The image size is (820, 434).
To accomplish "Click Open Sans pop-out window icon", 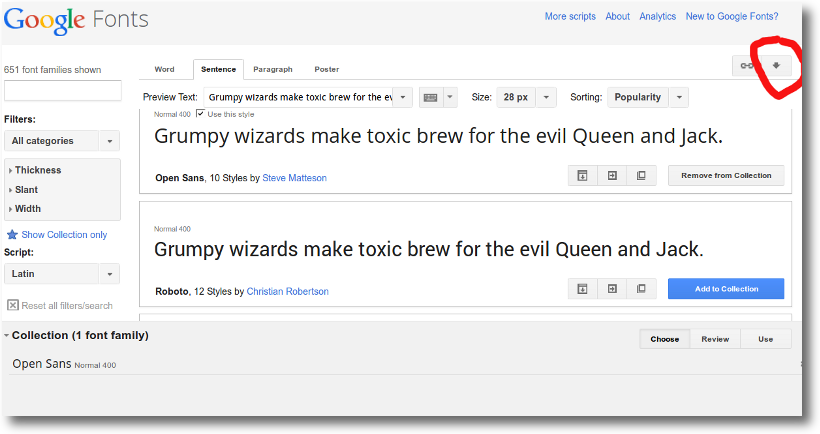I will (641, 176).
